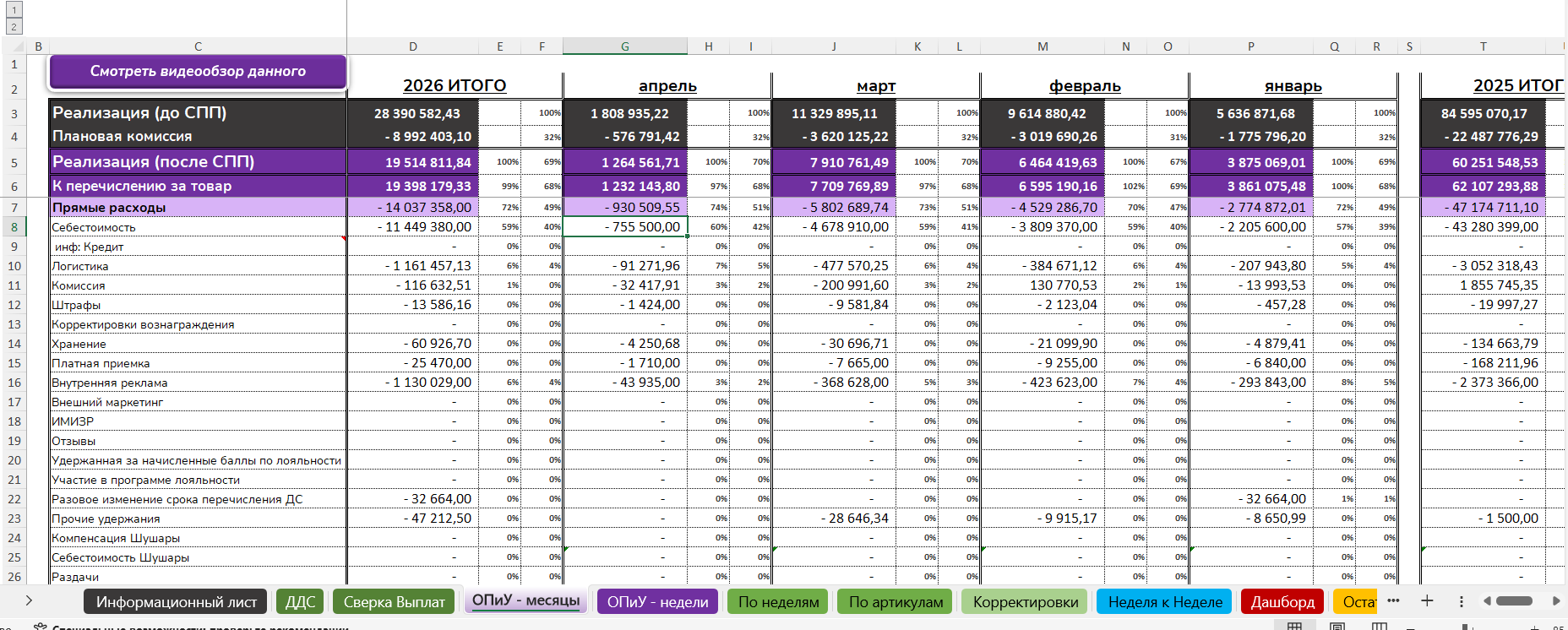This screenshot has height=630, width=1568.
Task: Open the 'Дашборд' sheet tab
Action: coord(1282,602)
